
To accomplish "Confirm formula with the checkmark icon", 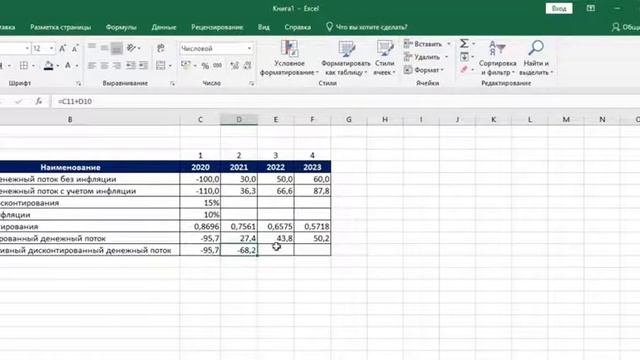I will (x=18, y=101).
